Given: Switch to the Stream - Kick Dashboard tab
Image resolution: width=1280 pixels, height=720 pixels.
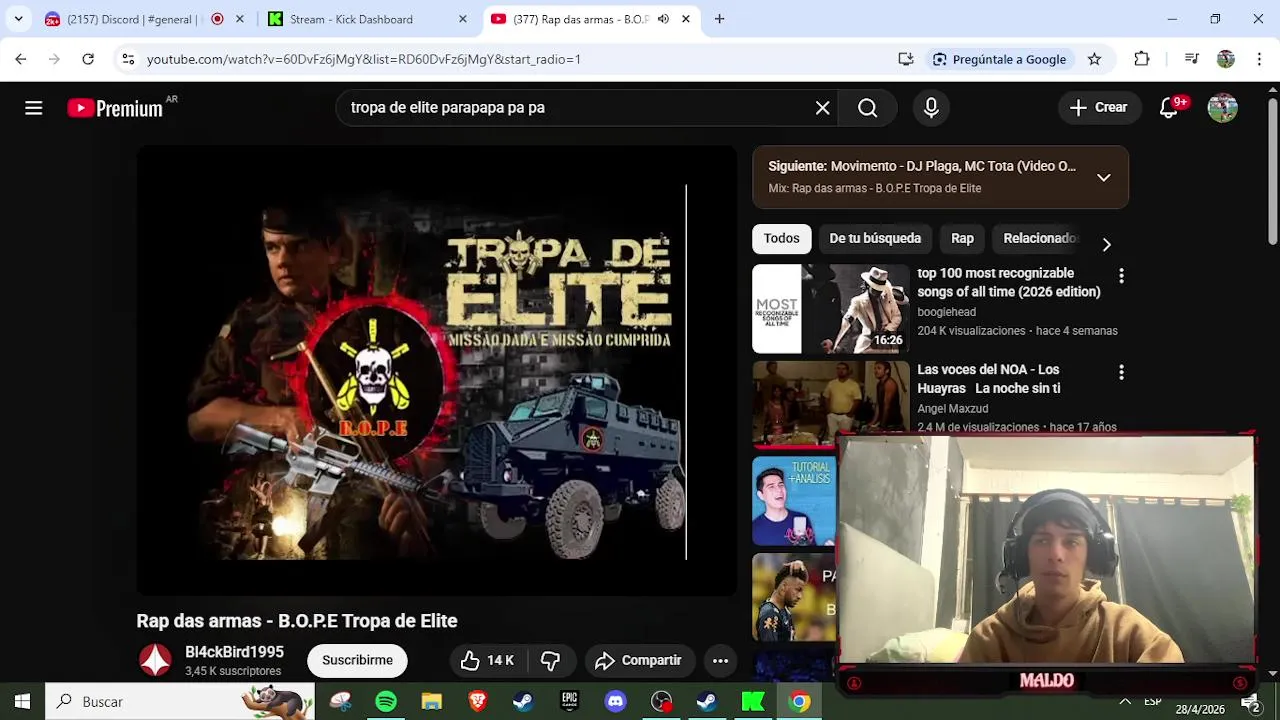Looking at the screenshot, I should 365,19.
